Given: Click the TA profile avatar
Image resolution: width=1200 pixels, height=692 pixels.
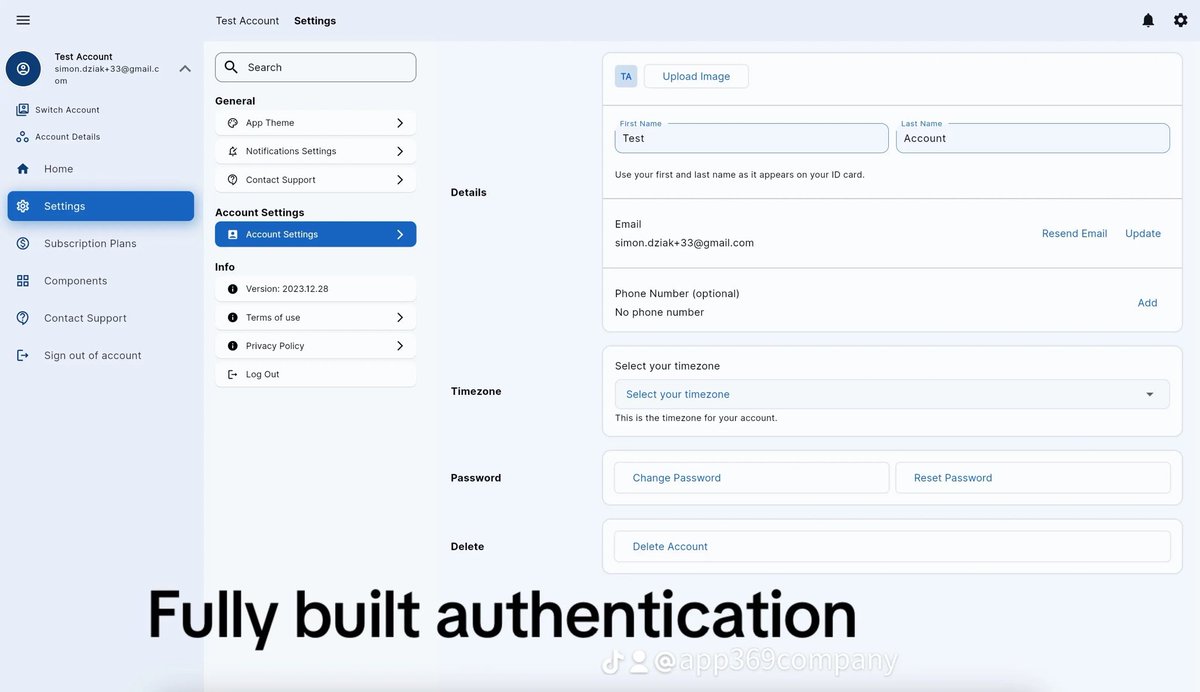Looking at the screenshot, I should click(626, 76).
